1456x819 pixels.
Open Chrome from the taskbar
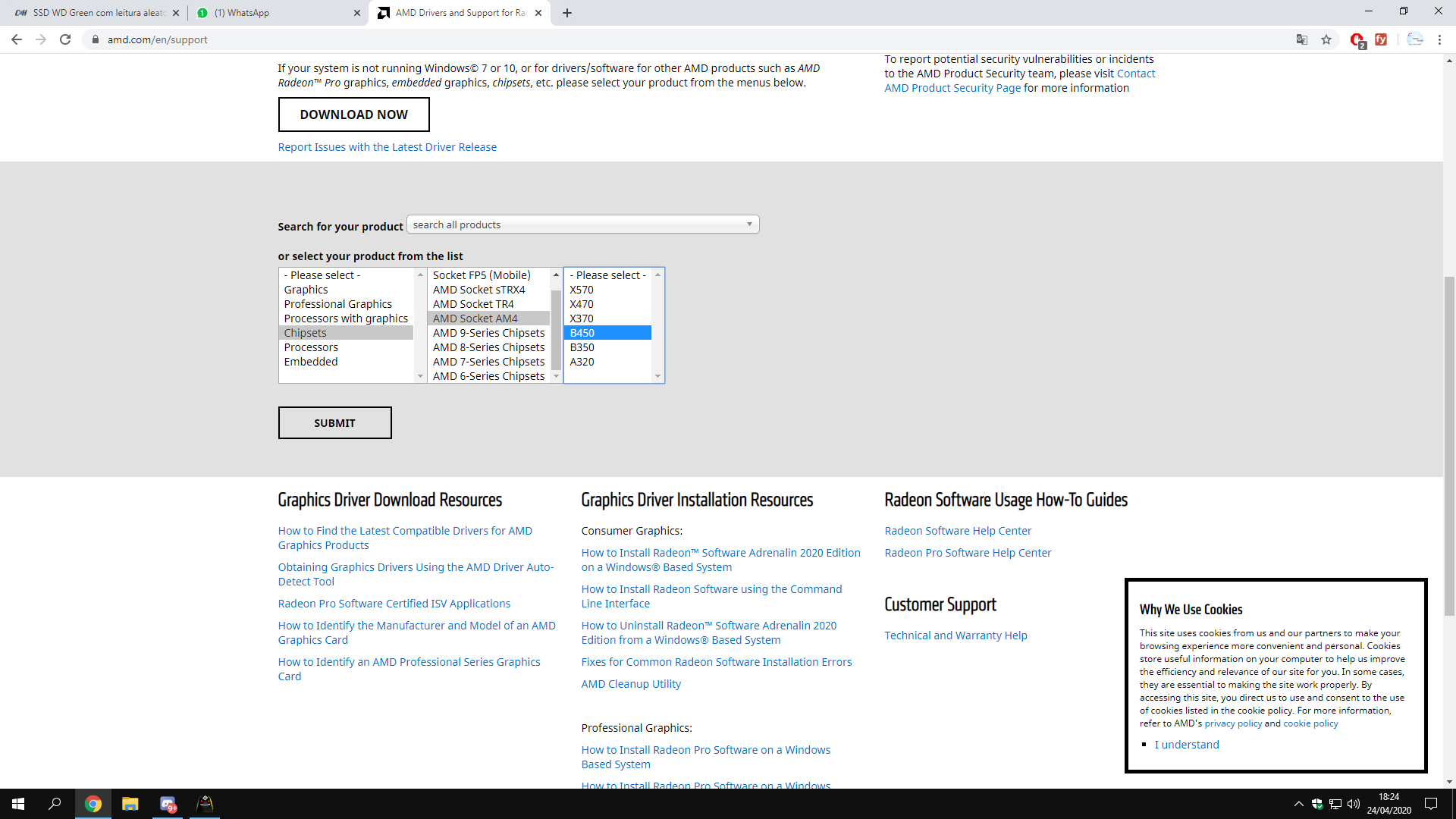tap(93, 804)
